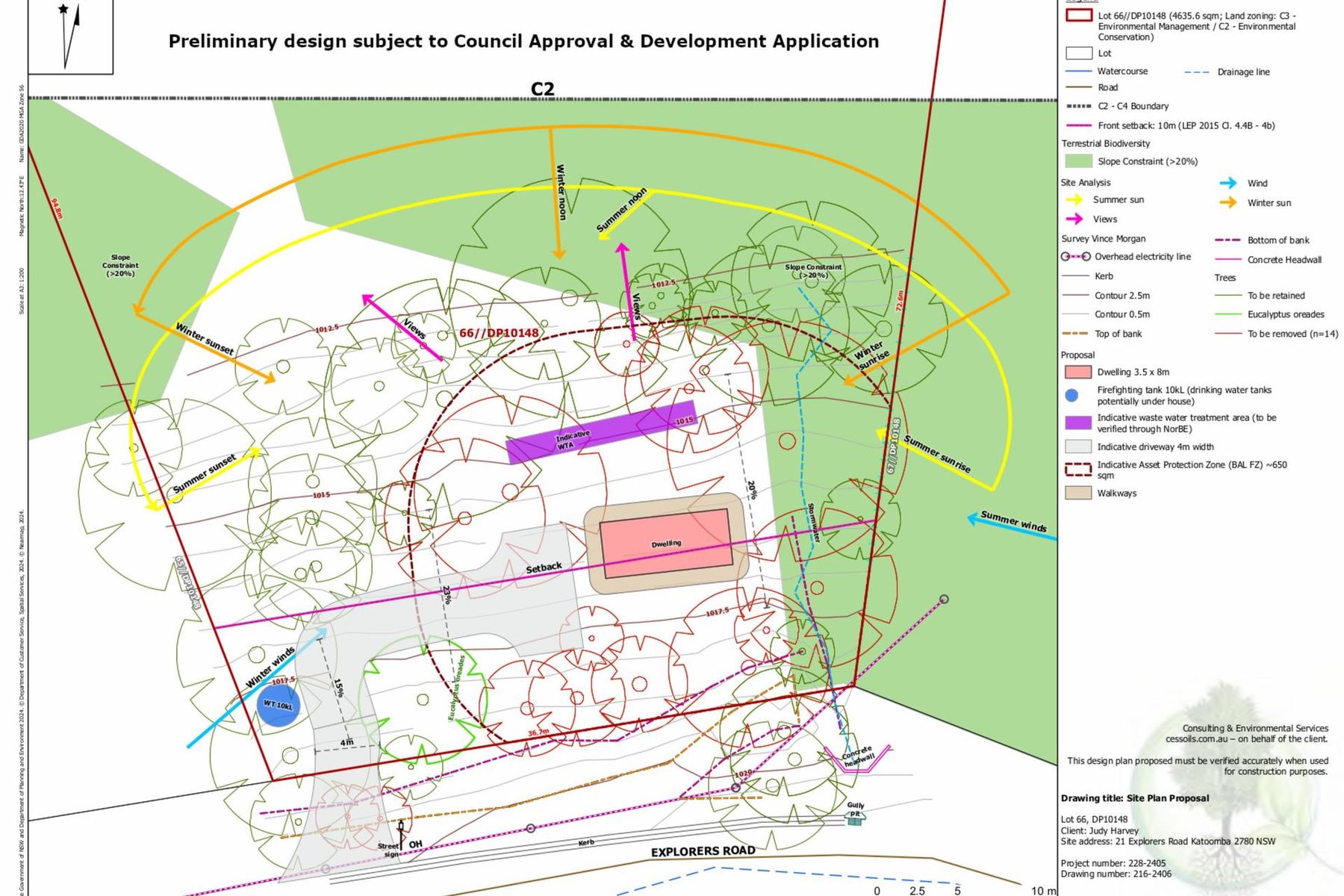Click the blue Firefighting tank legend circle
Screen dimensions: 1344x896
pos(1071,395)
